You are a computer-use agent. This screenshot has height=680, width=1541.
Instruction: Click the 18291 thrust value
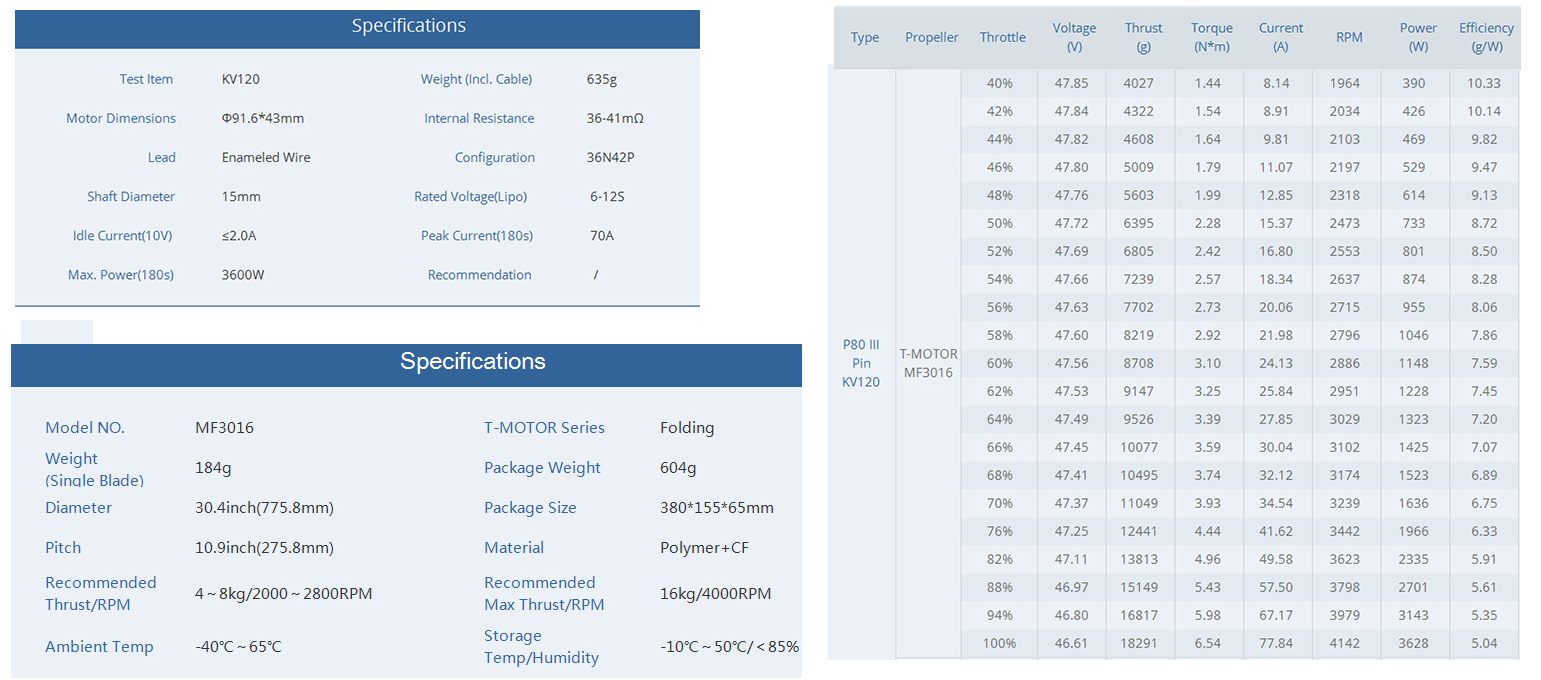[1140, 643]
